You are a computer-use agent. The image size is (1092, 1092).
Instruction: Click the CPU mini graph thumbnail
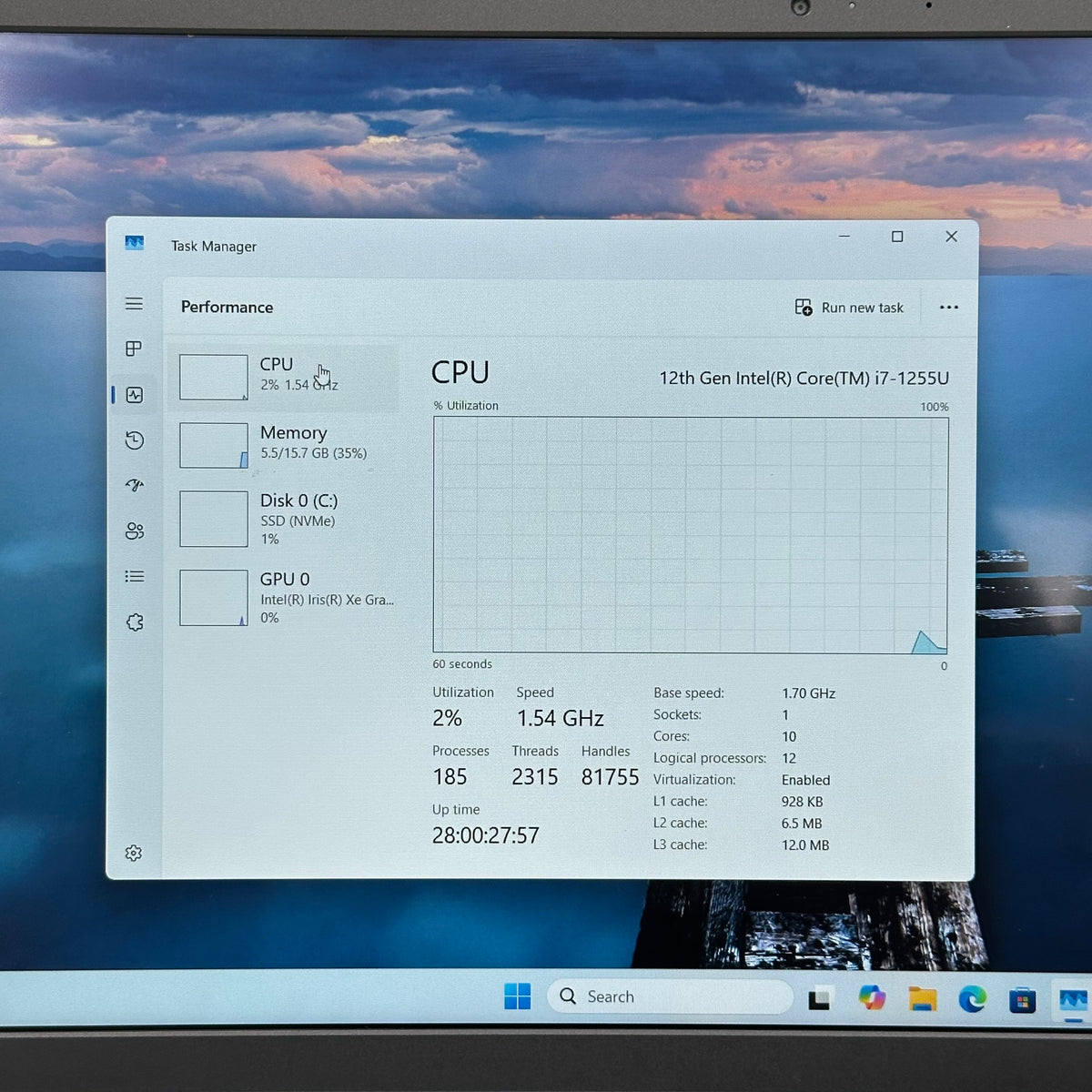click(214, 377)
